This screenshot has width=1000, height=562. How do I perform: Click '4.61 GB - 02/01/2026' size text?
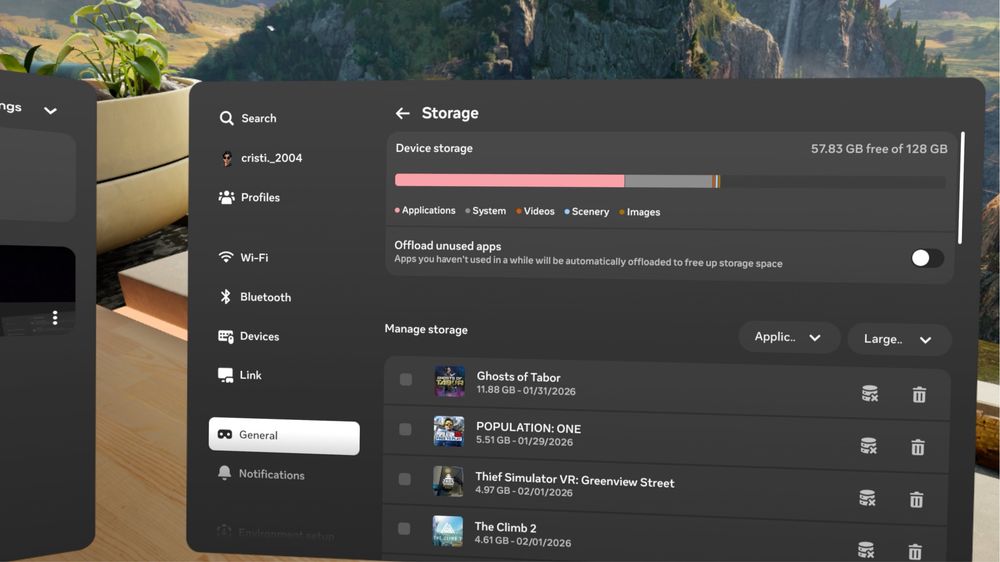pos(523,542)
